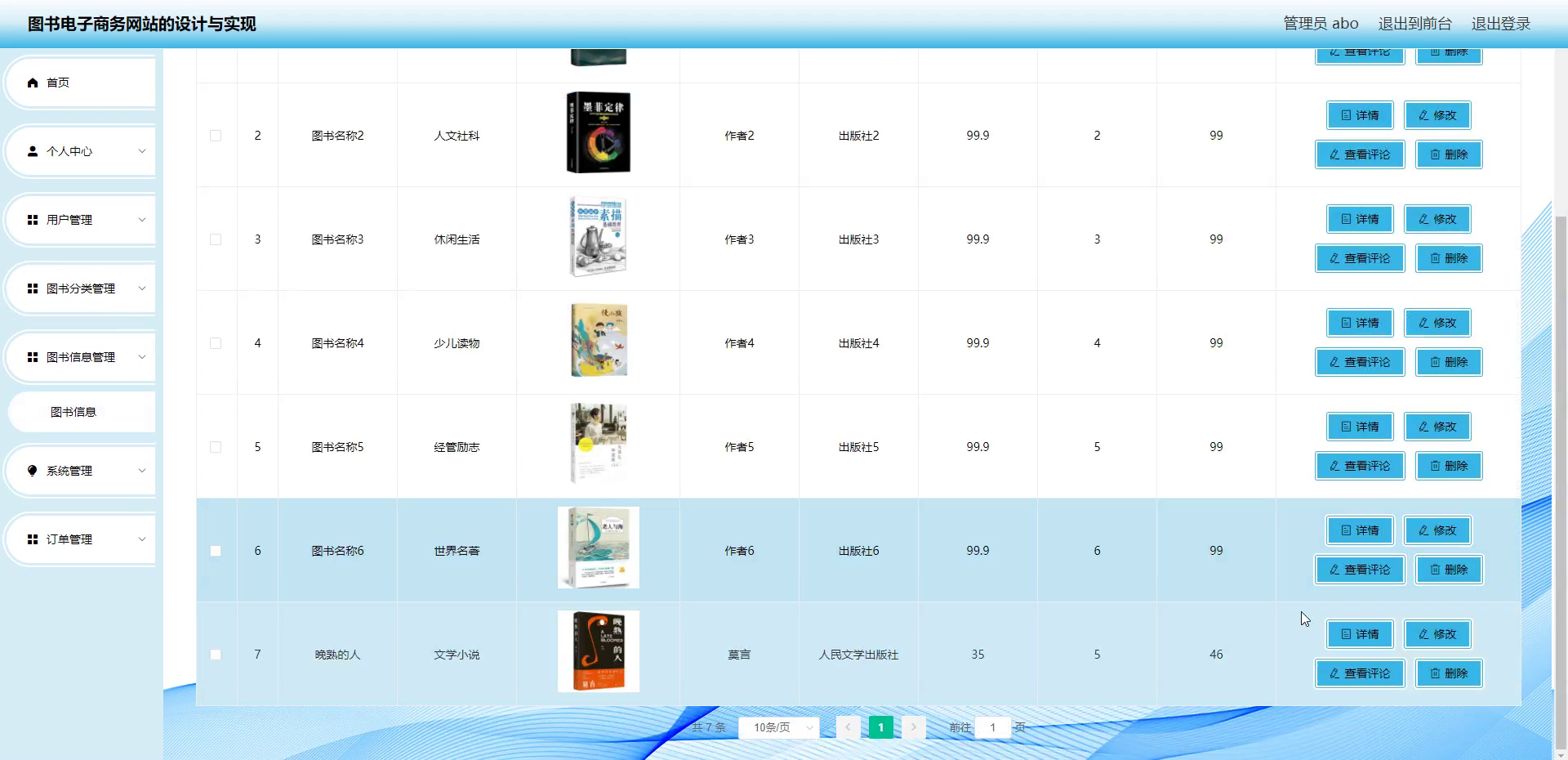Image resolution: width=1568 pixels, height=760 pixels.
Task: Open 详情 for 图书名称6
Action: tap(1359, 530)
